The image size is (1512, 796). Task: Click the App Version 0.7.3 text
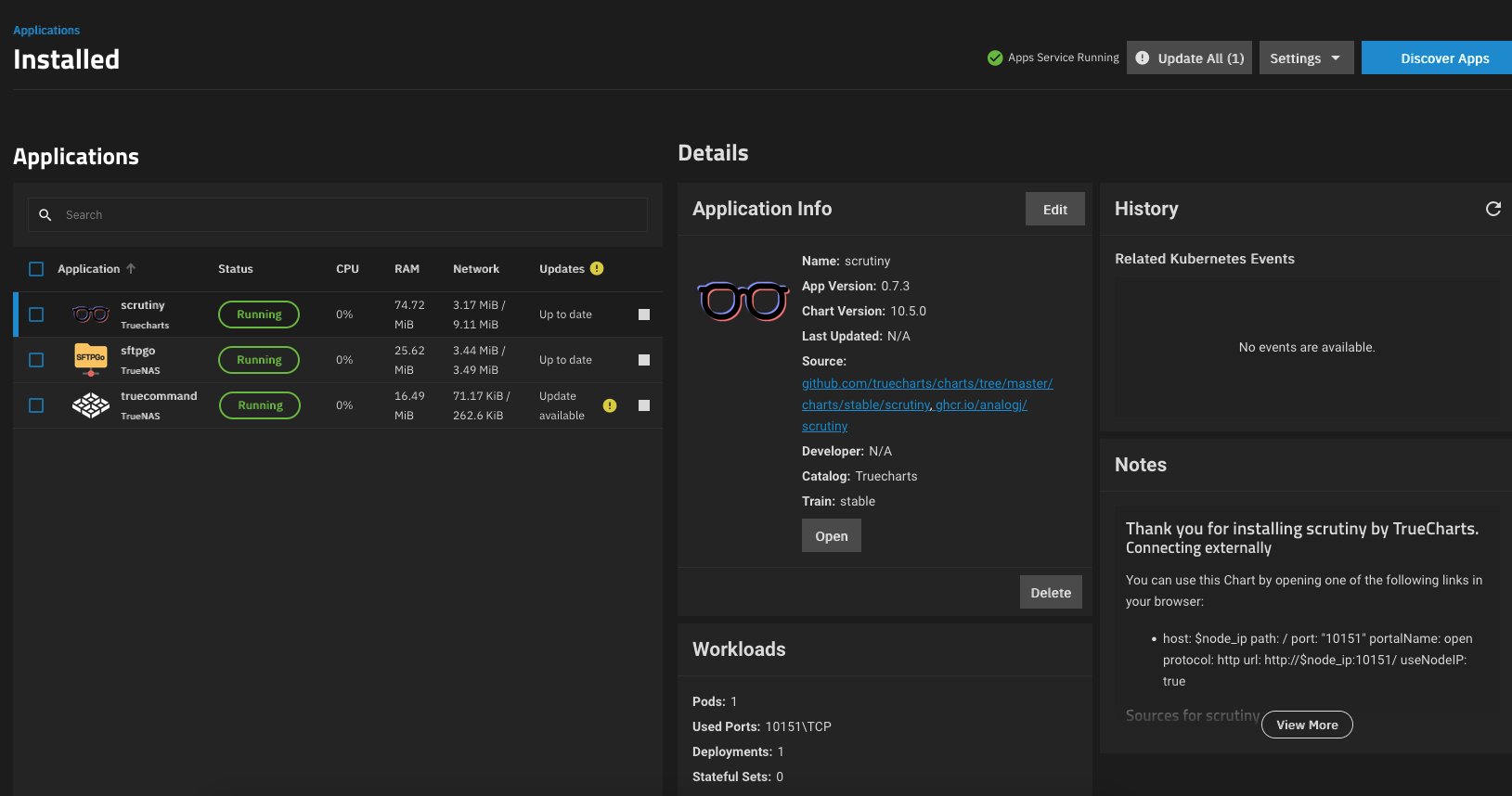[856, 286]
